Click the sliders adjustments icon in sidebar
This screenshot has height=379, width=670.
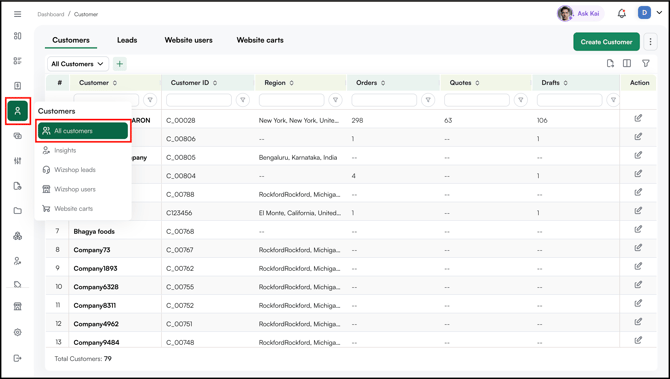pyautogui.click(x=18, y=161)
